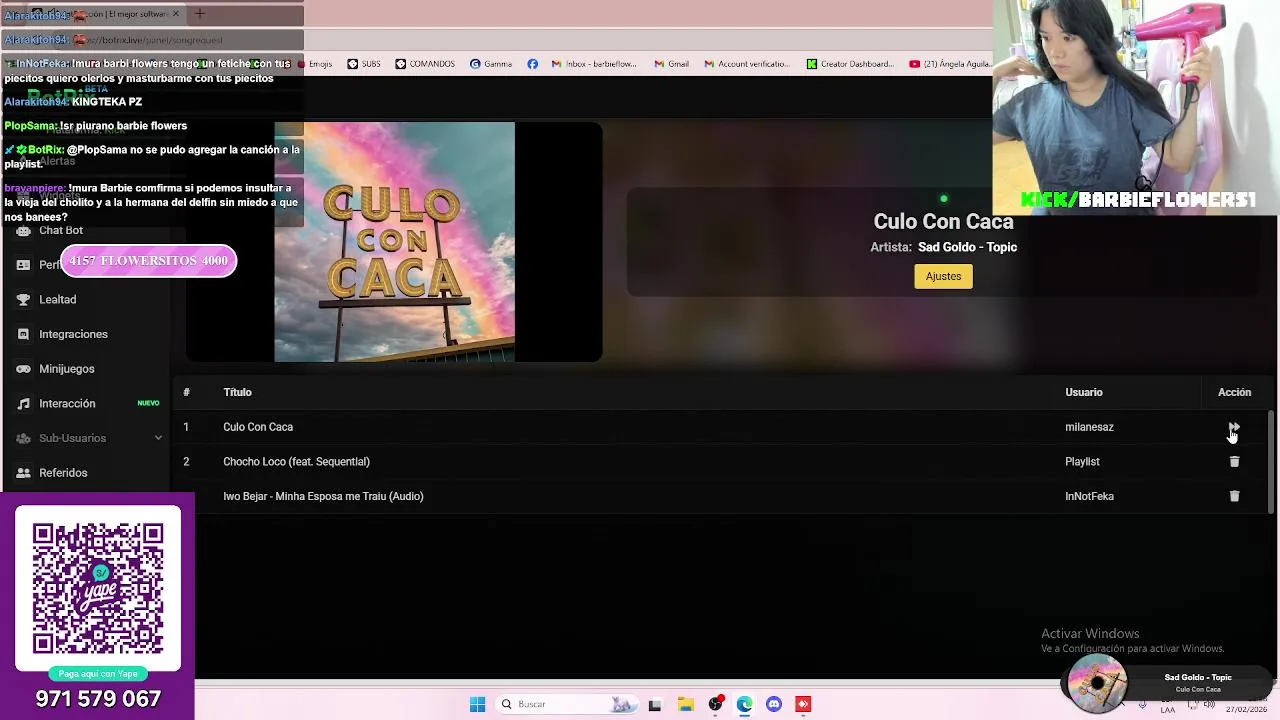
Task: Open the Lealtad section
Action: click(57, 300)
